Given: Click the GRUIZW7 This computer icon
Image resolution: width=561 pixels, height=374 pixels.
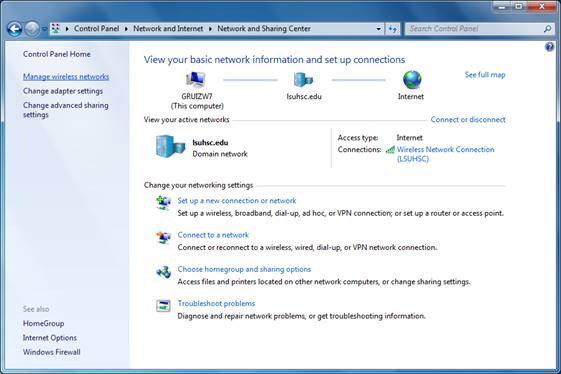Looking at the screenshot, I should [196, 80].
